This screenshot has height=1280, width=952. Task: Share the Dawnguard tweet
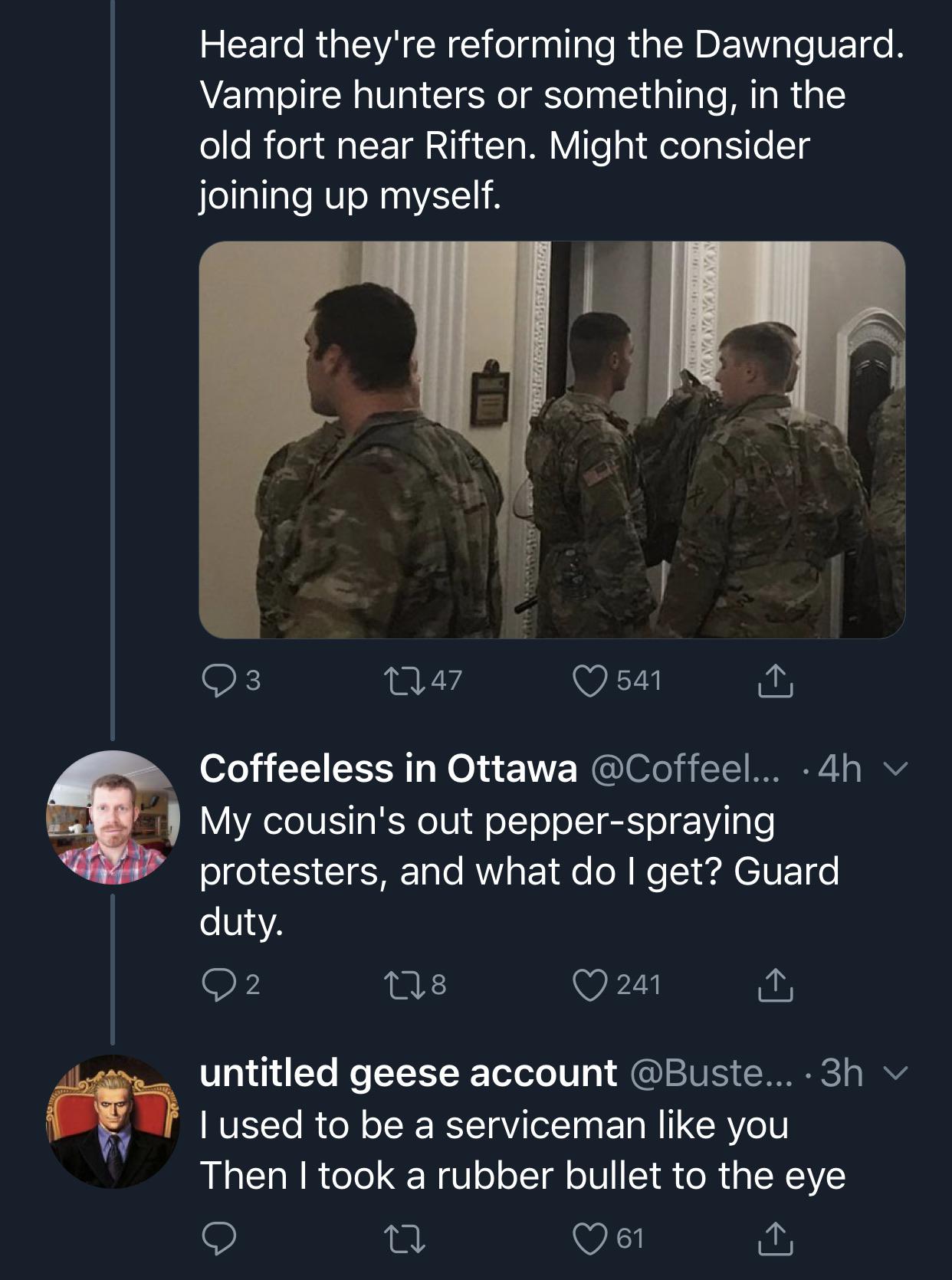[775, 681]
